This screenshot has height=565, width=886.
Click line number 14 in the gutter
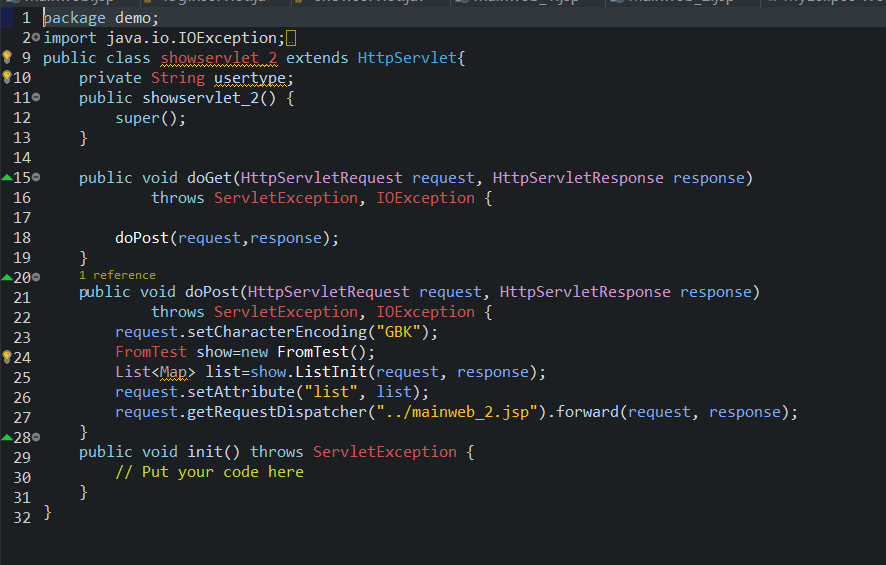pos(22,158)
